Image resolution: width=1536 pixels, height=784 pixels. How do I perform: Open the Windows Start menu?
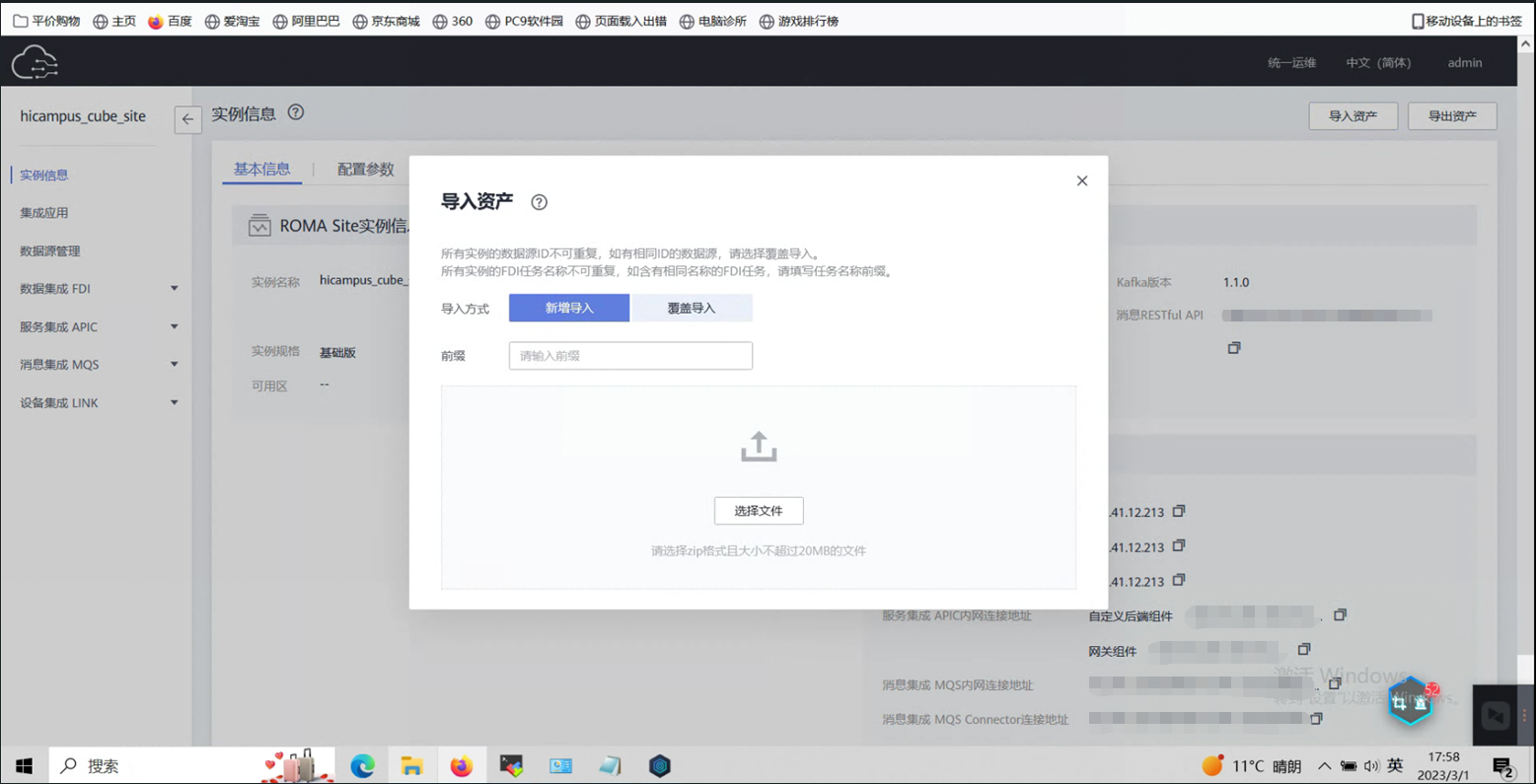pos(25,766)
